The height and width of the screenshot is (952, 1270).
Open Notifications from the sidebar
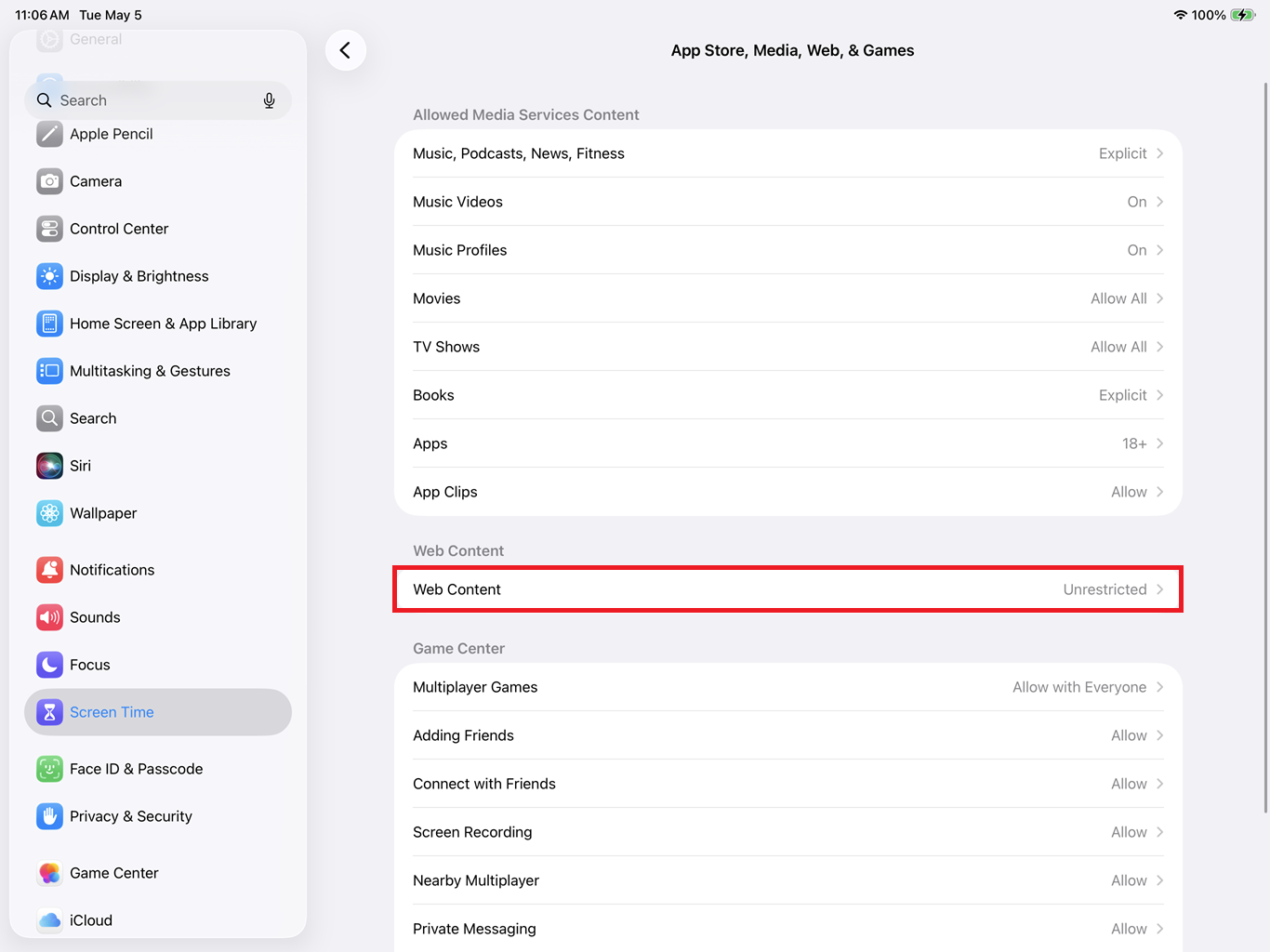tap(158, 570)
